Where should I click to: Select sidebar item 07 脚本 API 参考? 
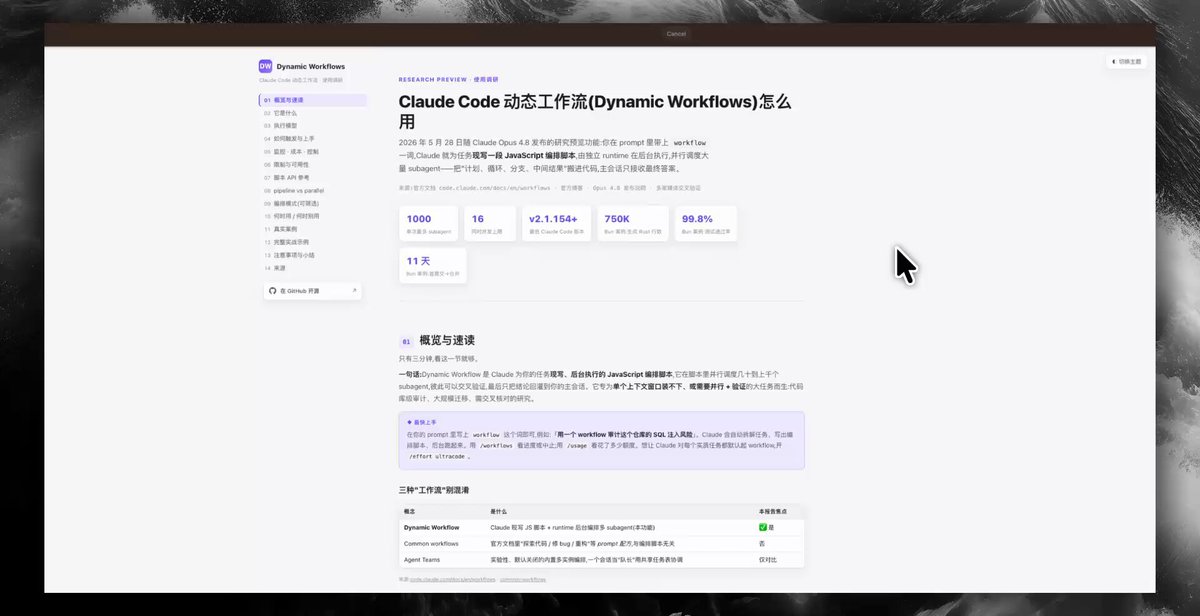pos(313,177)
